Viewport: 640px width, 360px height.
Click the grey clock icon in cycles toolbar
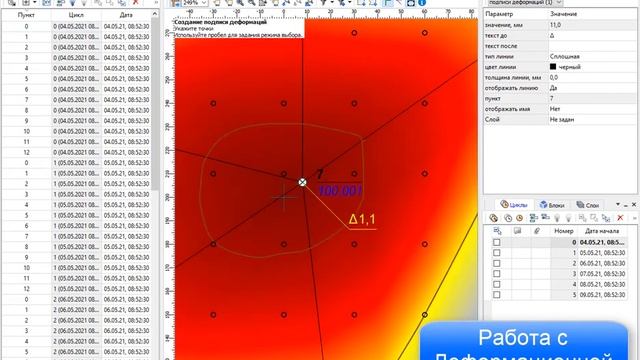[508, 218]
